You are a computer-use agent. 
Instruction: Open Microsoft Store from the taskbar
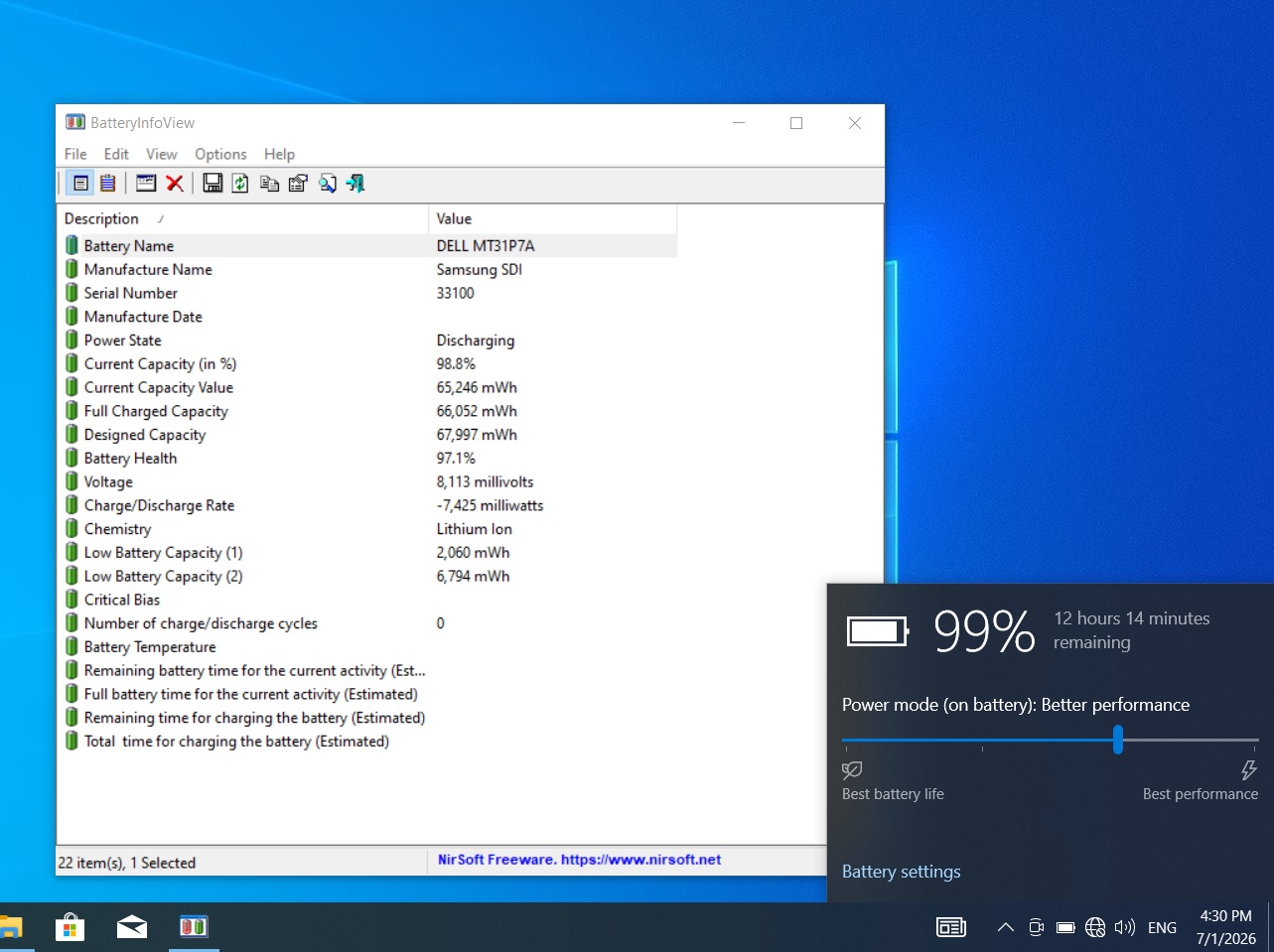(x=70, y=927)
